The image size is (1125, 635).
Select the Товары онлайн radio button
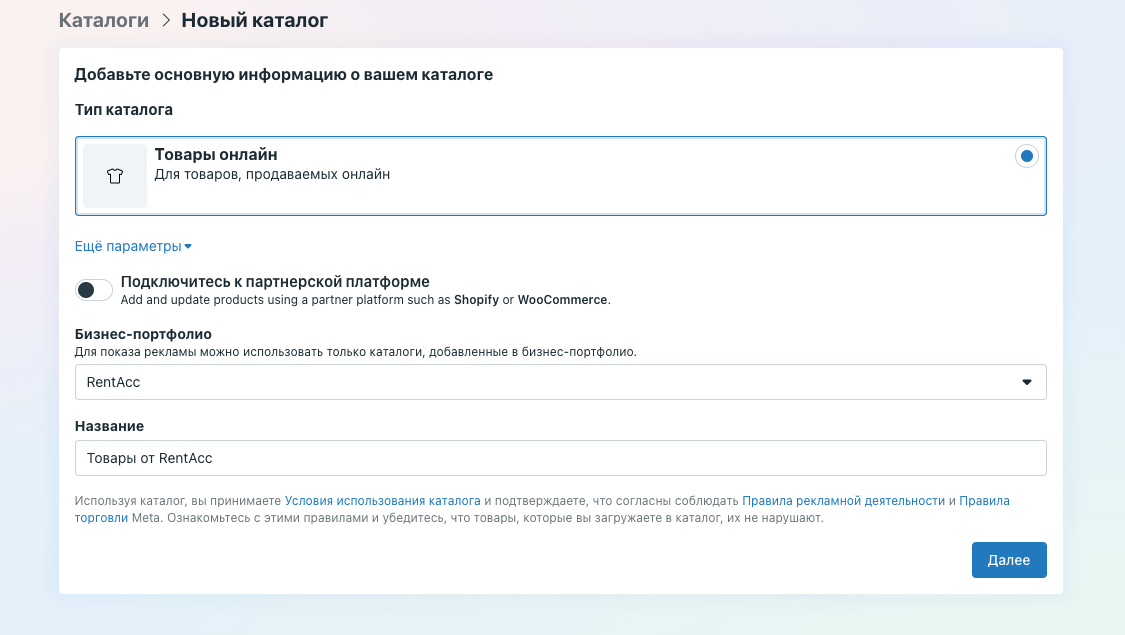coord(1027,156)
